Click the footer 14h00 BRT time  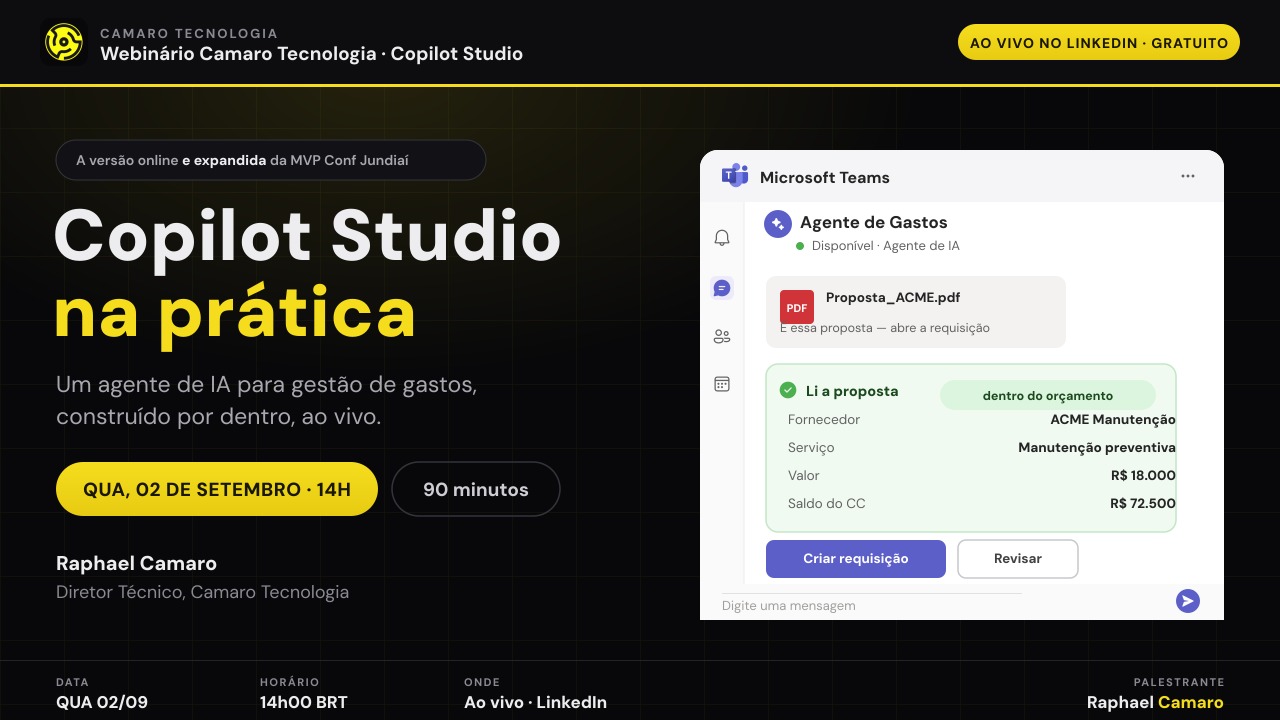click(304, 702)
